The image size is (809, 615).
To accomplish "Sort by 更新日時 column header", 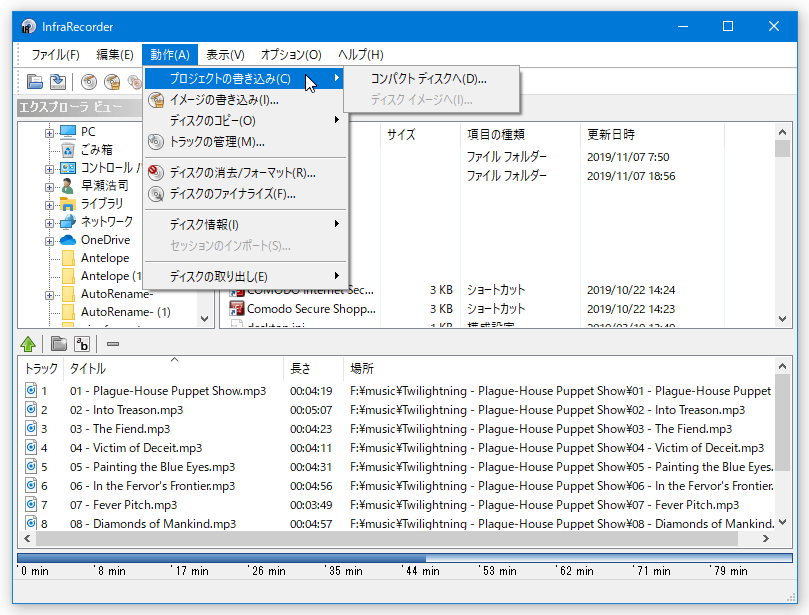I will [652, 135].
